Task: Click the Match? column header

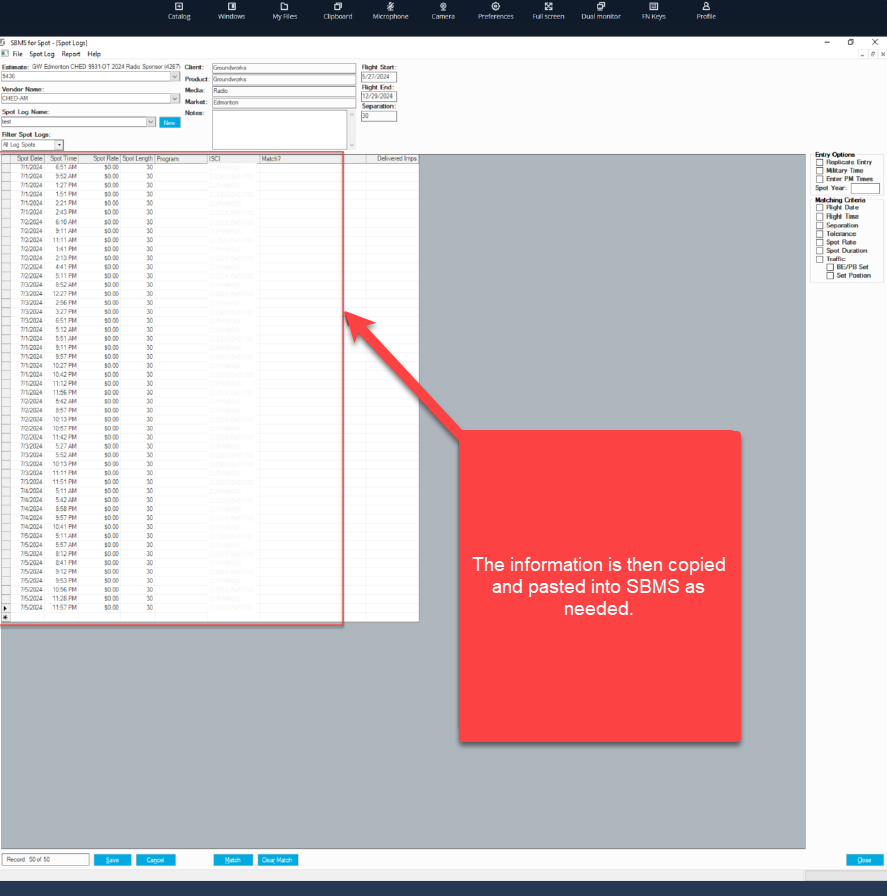Action: (x=313, y=159)
